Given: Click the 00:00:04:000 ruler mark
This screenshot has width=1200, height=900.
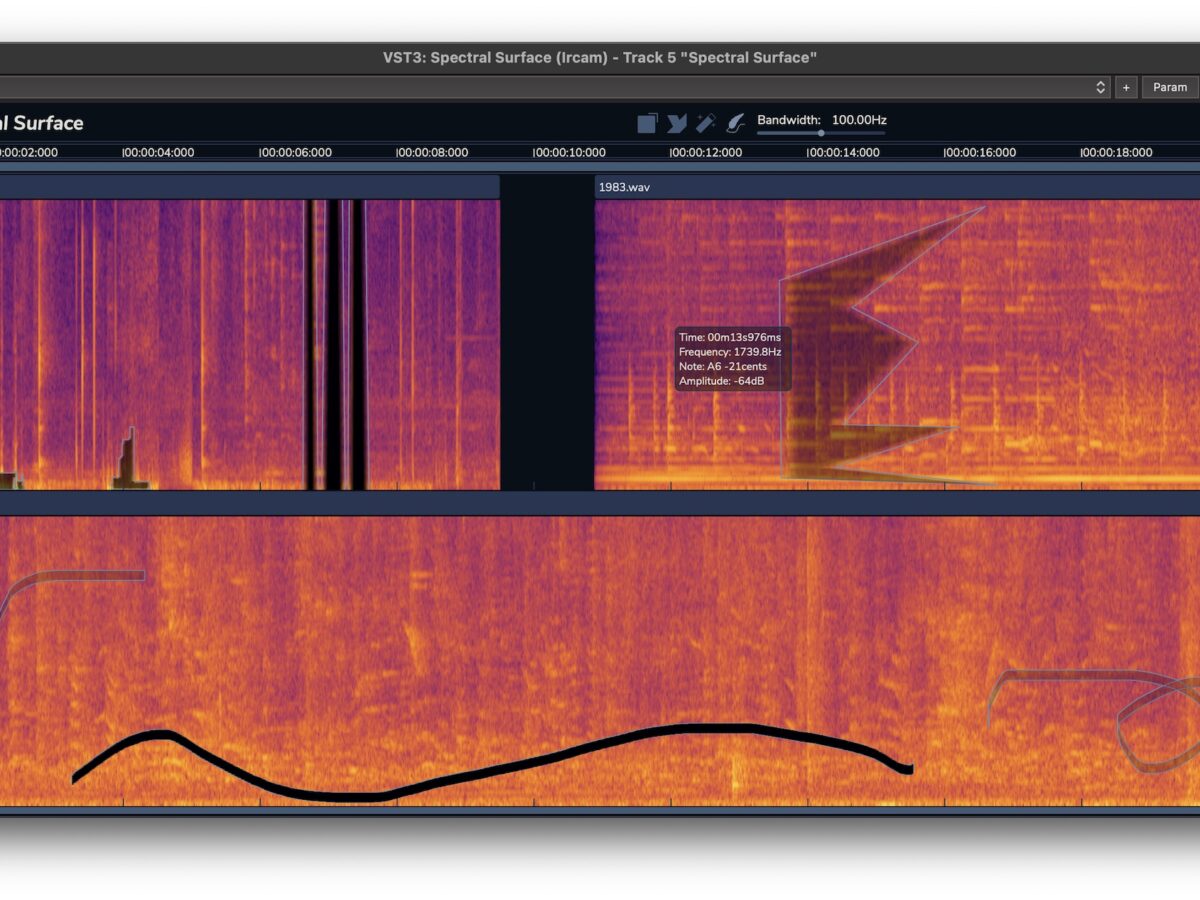Looking at the screenshot, I should click(x=158, y=153).
